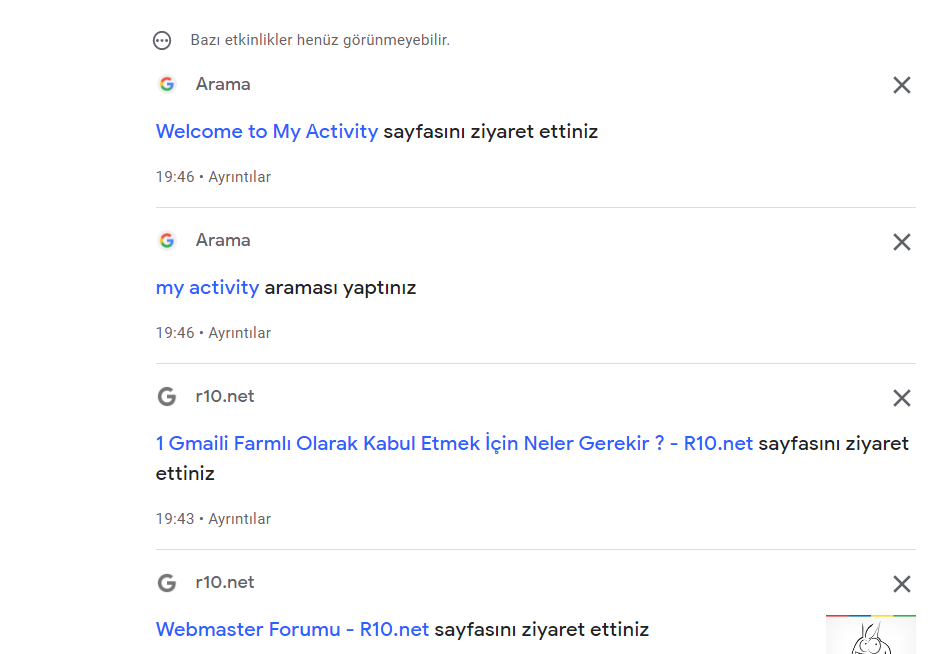Delete the Welcome to My Activity entry
This screenshot has width=951, height=654.
click(x=901, y=85)
